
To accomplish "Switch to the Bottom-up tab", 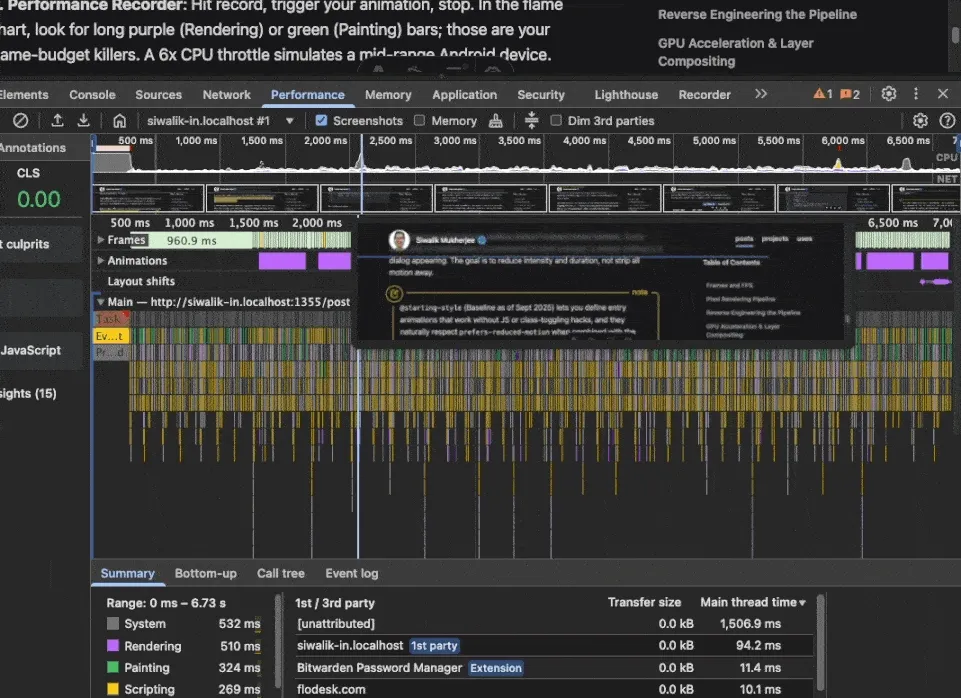I will pos(205,573).
